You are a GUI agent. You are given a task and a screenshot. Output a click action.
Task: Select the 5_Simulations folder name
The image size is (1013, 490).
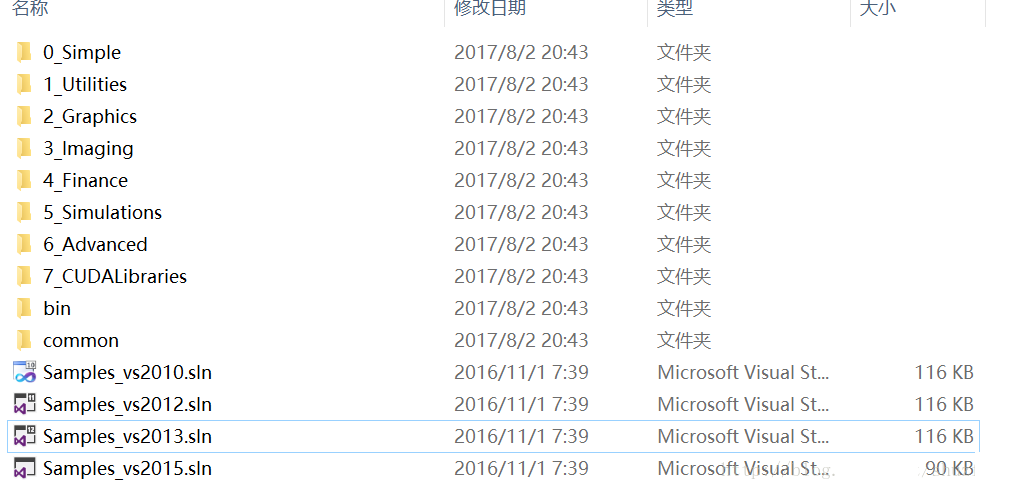click(x=102, y=213)
